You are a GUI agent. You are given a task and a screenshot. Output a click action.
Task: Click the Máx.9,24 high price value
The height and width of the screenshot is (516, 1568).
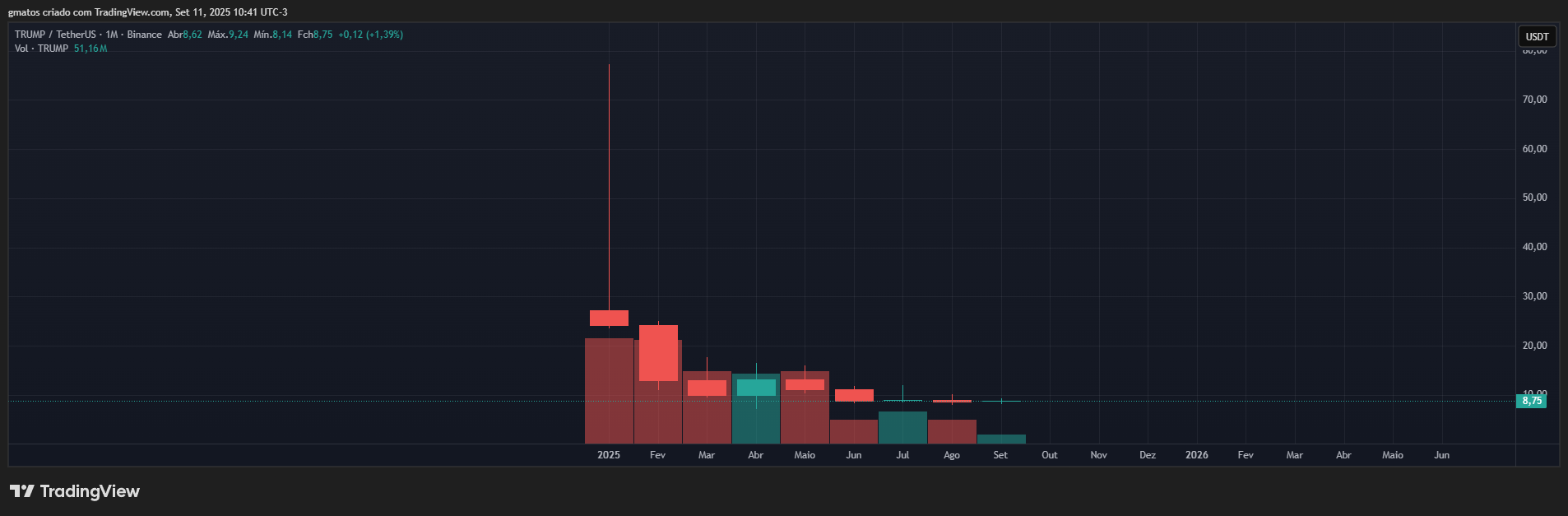(228, 35)
